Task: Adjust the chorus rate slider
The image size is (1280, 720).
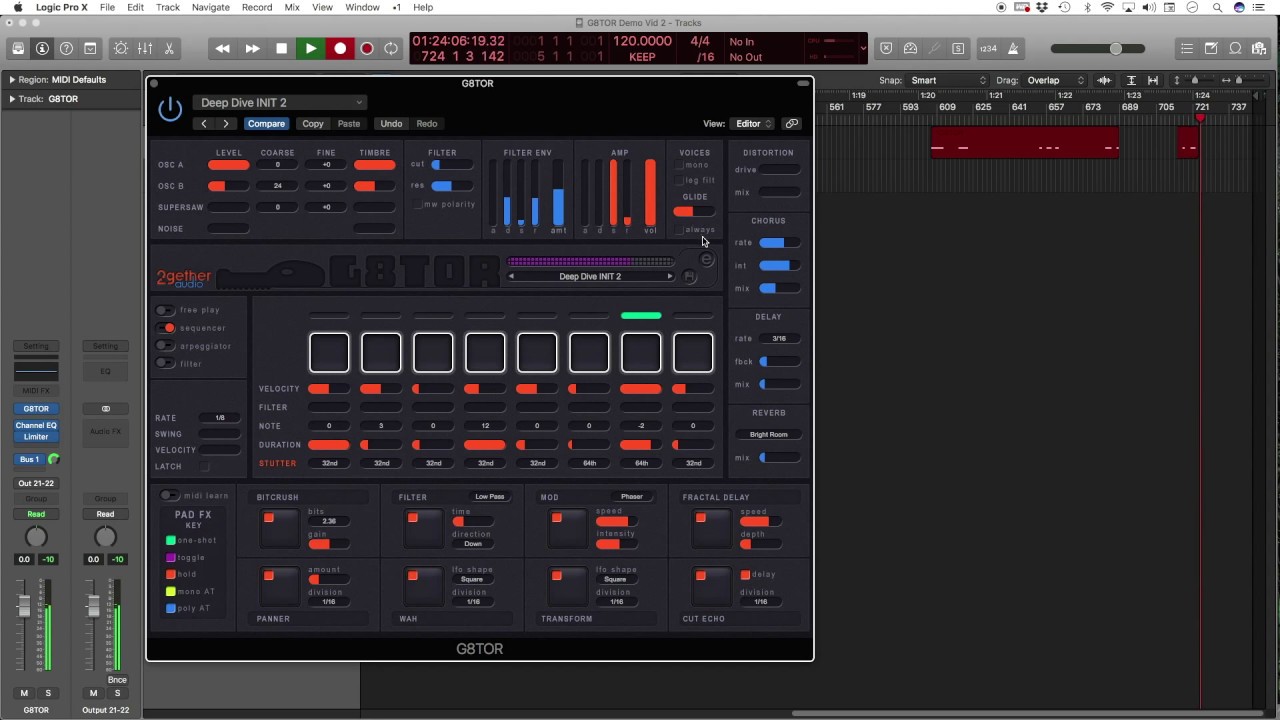Action: pyautogui.click(x=779, y=243)
